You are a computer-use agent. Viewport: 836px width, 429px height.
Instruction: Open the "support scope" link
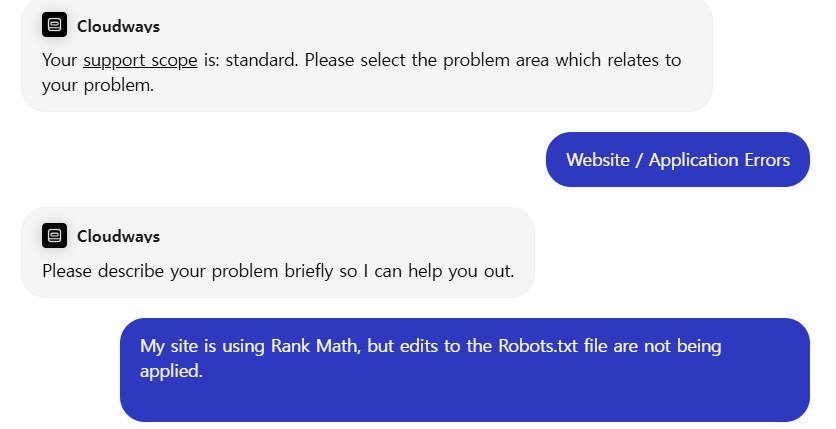pos(140,60)
